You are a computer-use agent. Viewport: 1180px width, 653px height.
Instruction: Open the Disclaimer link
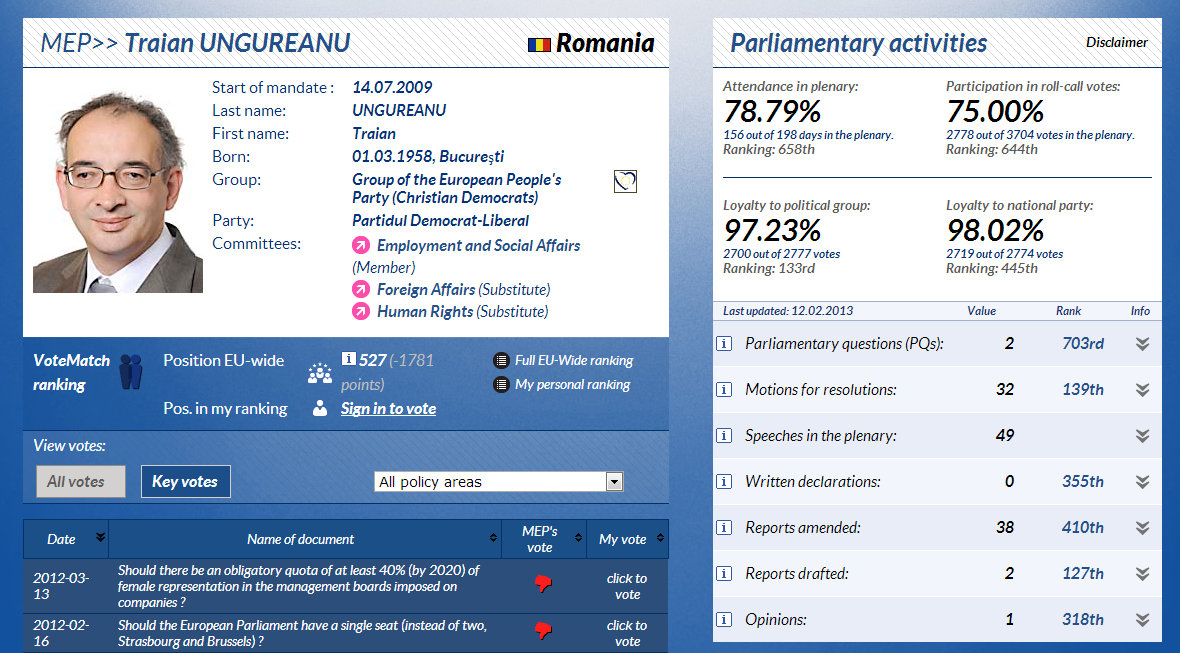click(1117, 43)
